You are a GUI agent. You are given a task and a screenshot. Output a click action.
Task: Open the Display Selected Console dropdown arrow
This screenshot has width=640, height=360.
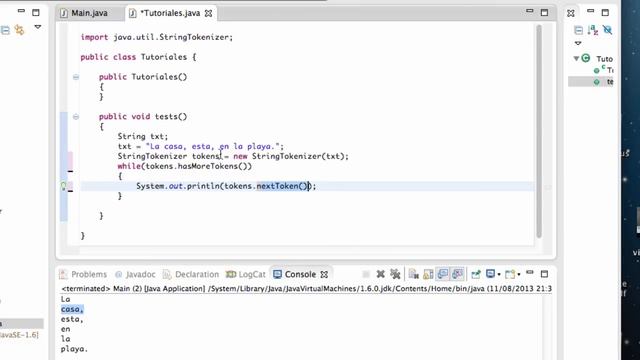(x=499, y=275)
